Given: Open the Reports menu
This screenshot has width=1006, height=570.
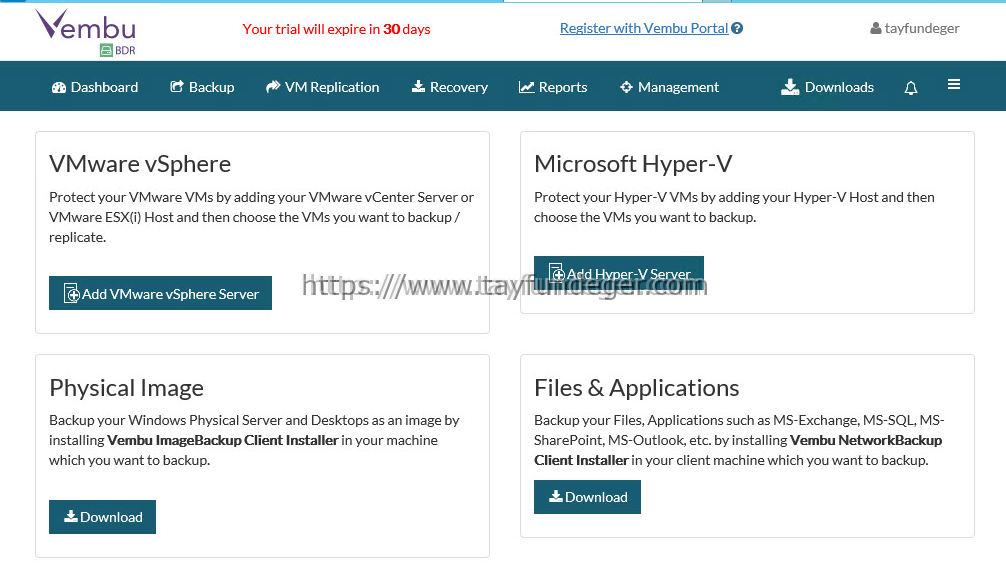Looking at the screenshot, I should pyautogui.click(x=553, y=87).
